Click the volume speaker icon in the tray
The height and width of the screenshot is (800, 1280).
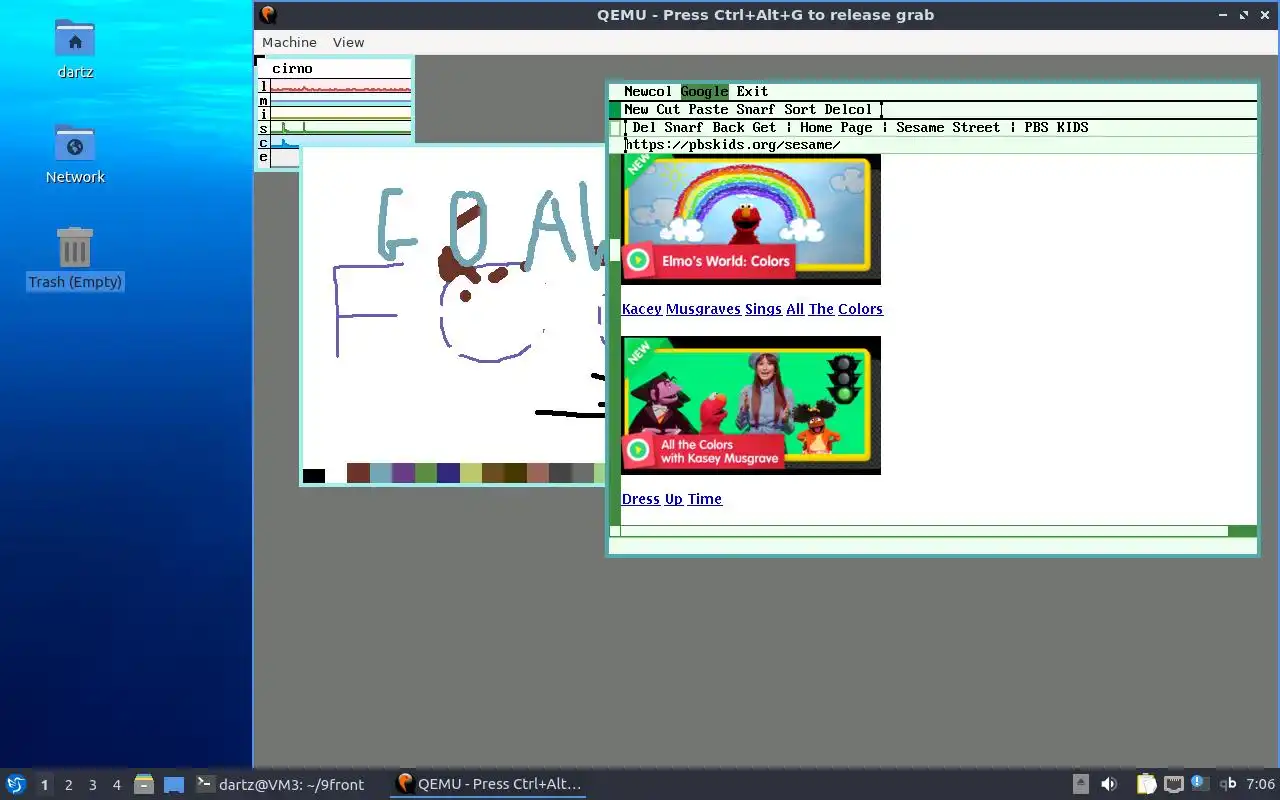point(1109,784)
